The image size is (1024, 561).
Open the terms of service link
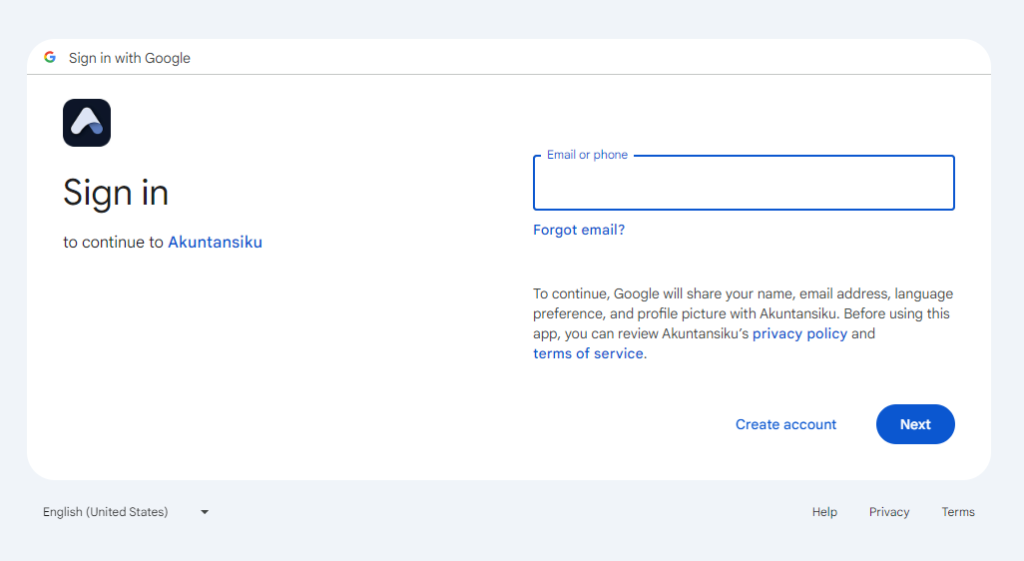point(588,353)
